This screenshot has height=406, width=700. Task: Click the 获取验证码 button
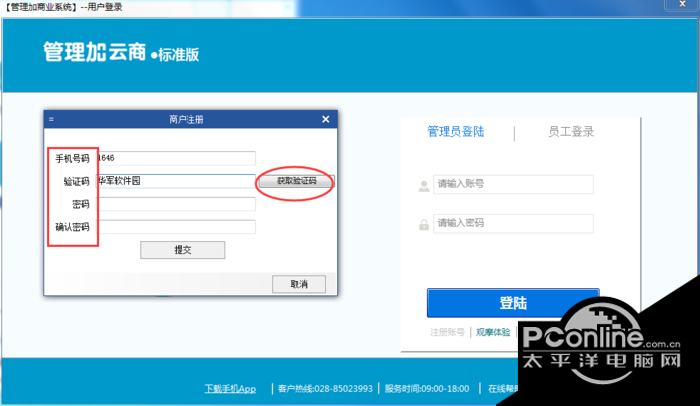pyautogui.click(x=296, y=181)
